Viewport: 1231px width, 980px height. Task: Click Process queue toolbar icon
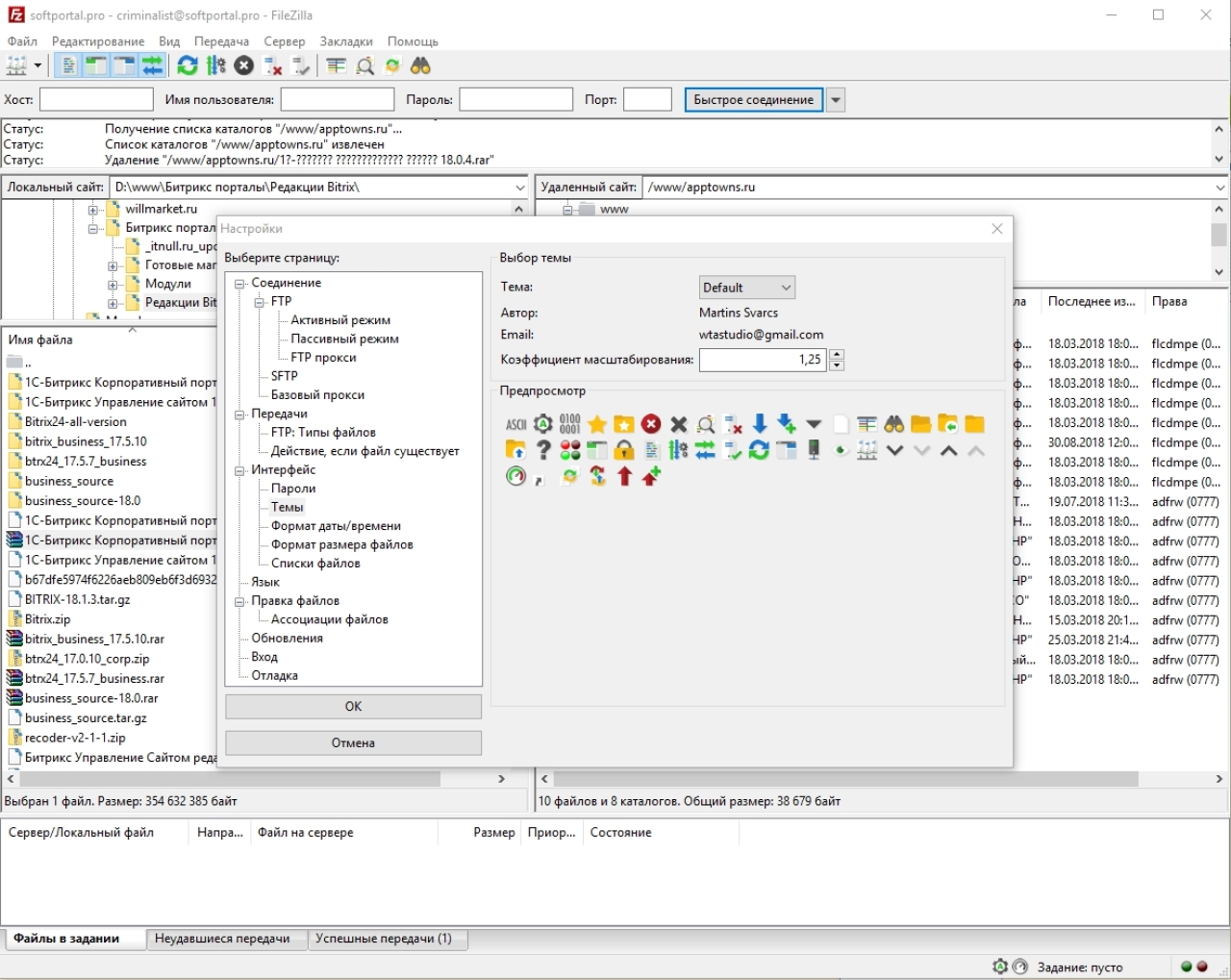click(216, 65)
